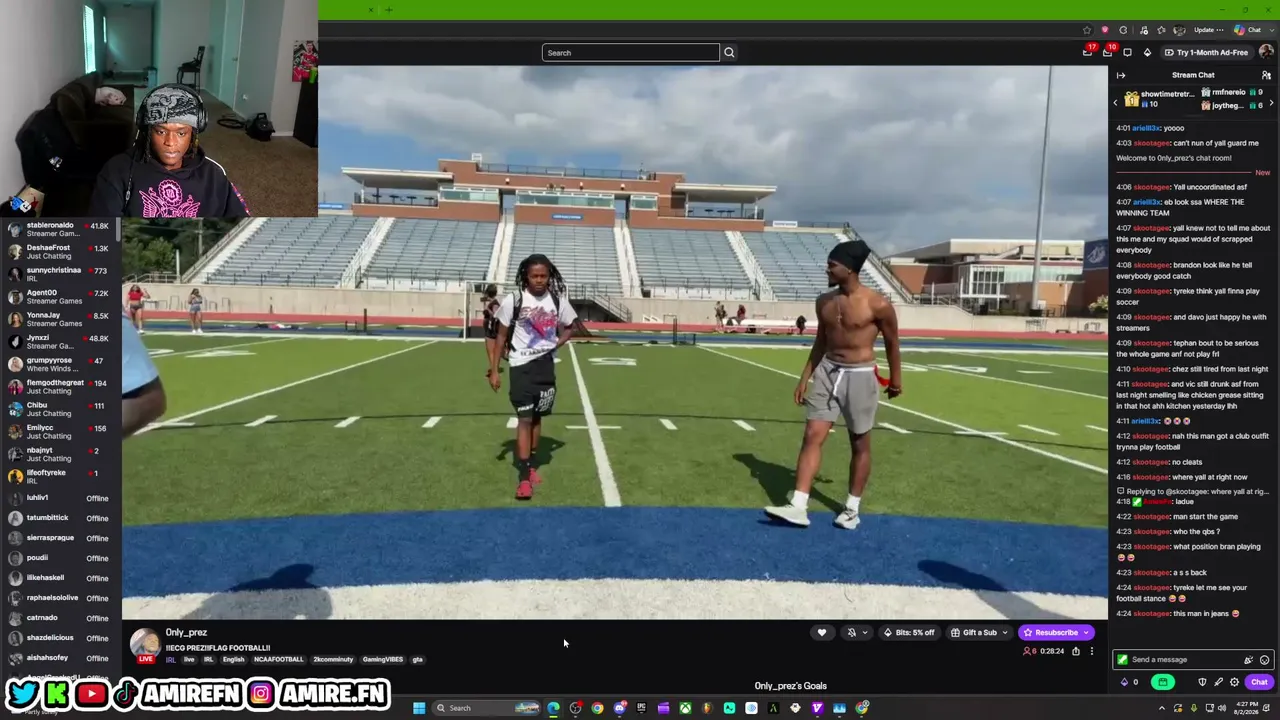Open channel points balance showing 0
Viewport: 1280px width, 720px height.
1129,682
